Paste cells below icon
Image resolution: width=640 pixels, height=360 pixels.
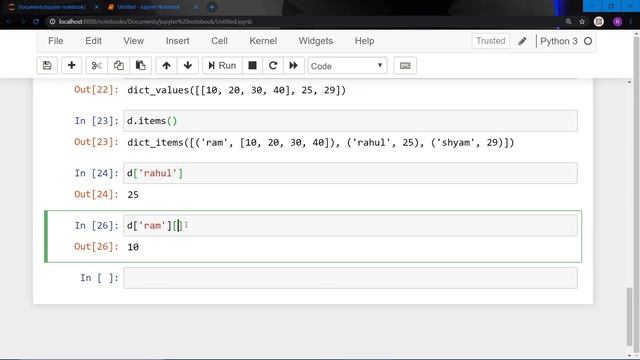click(140, 65)
